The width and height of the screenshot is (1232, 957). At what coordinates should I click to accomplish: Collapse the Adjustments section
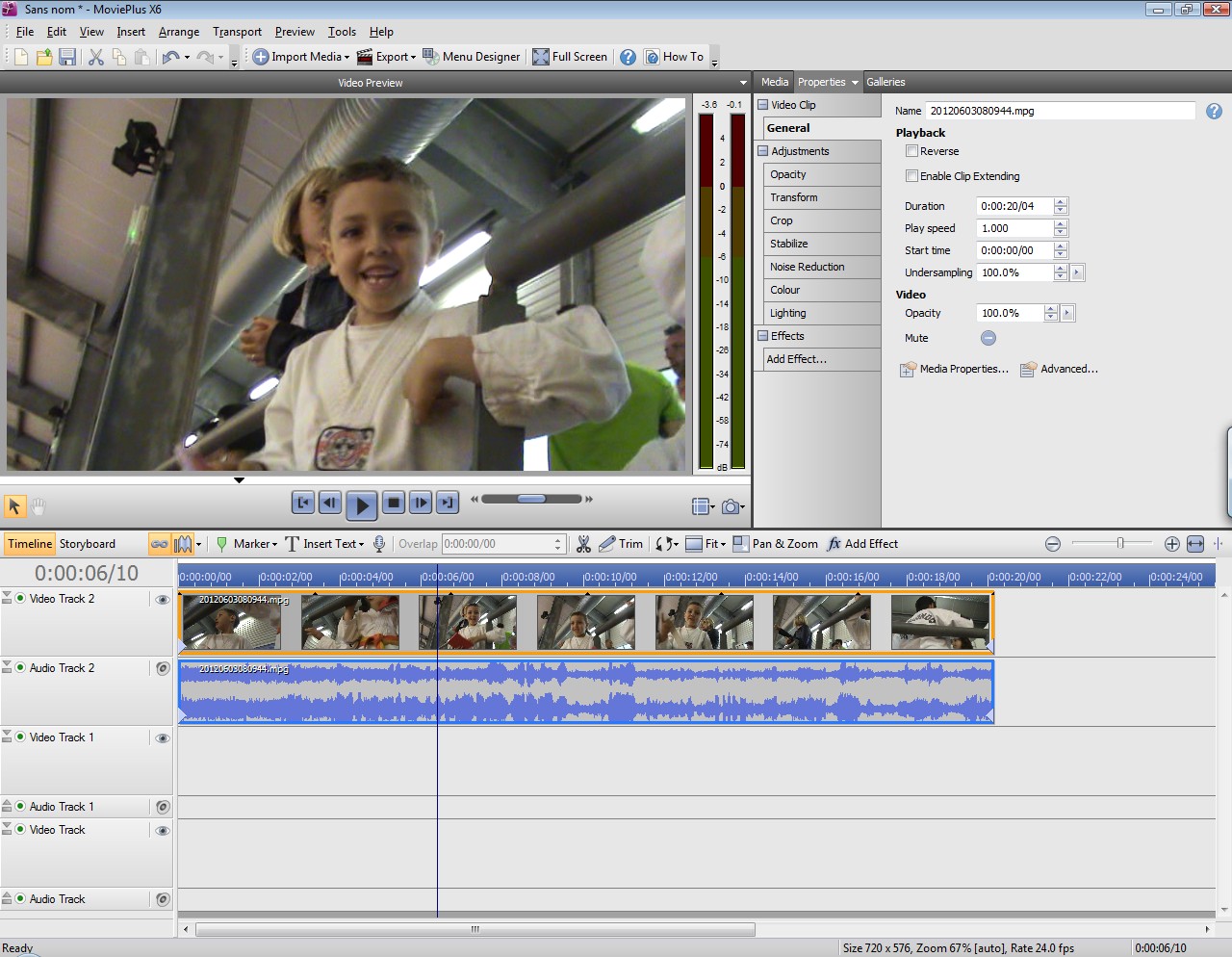762,151
